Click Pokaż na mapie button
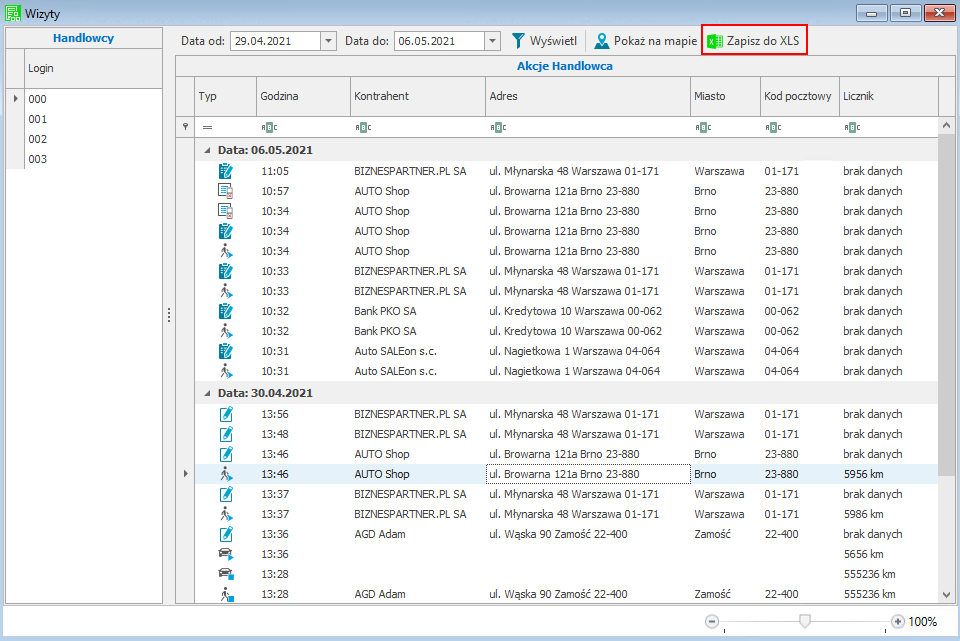 645,41
